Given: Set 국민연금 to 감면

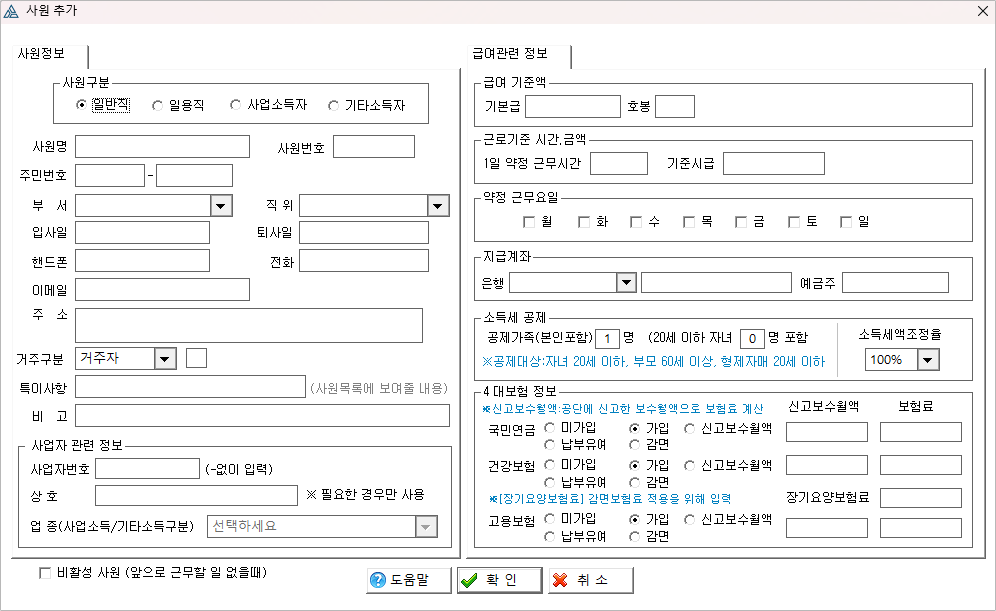Looking at the screenshot, I should point(634,445).
